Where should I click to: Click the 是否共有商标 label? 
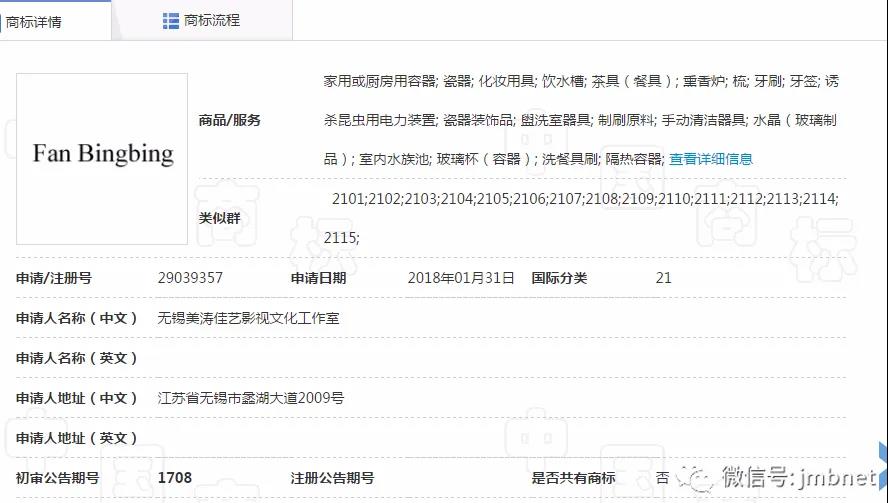pos(573,478)
